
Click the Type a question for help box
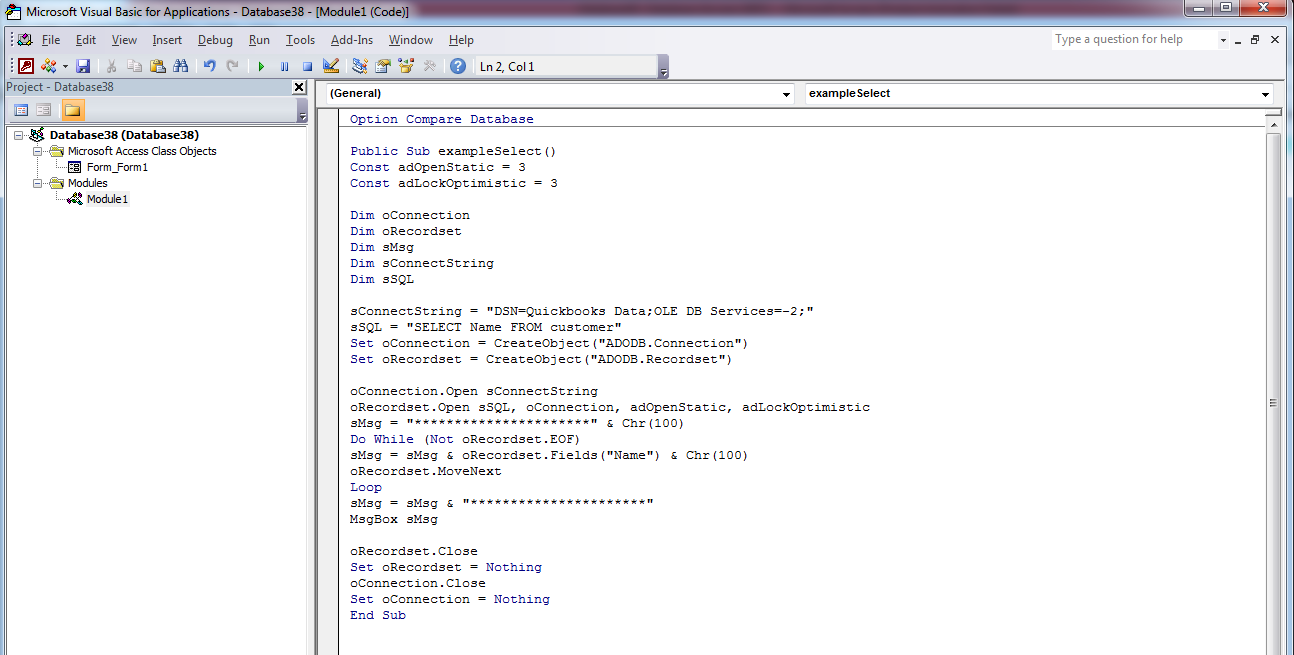click(x=1133, y=40)
